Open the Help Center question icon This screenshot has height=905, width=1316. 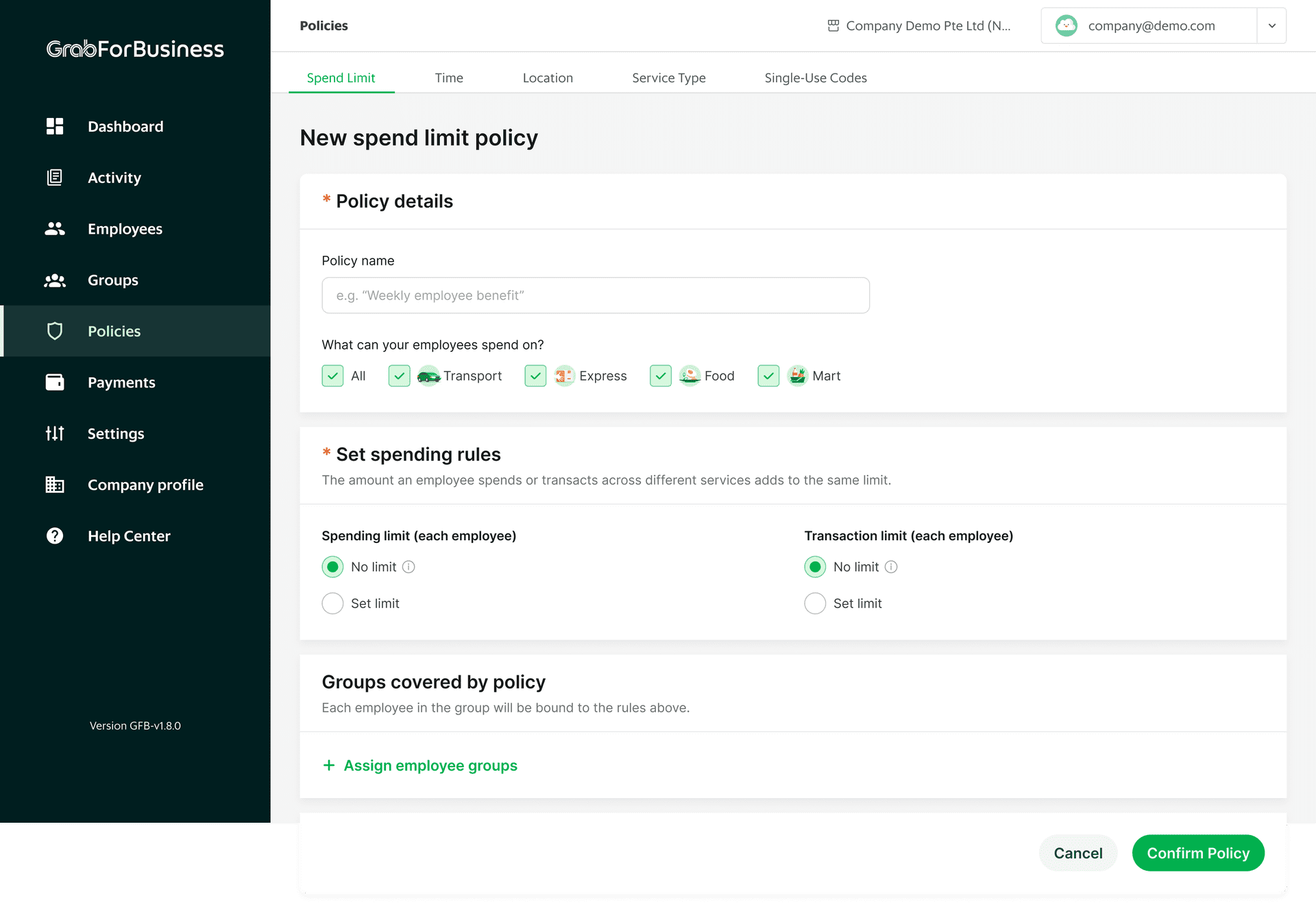[55, 535]
